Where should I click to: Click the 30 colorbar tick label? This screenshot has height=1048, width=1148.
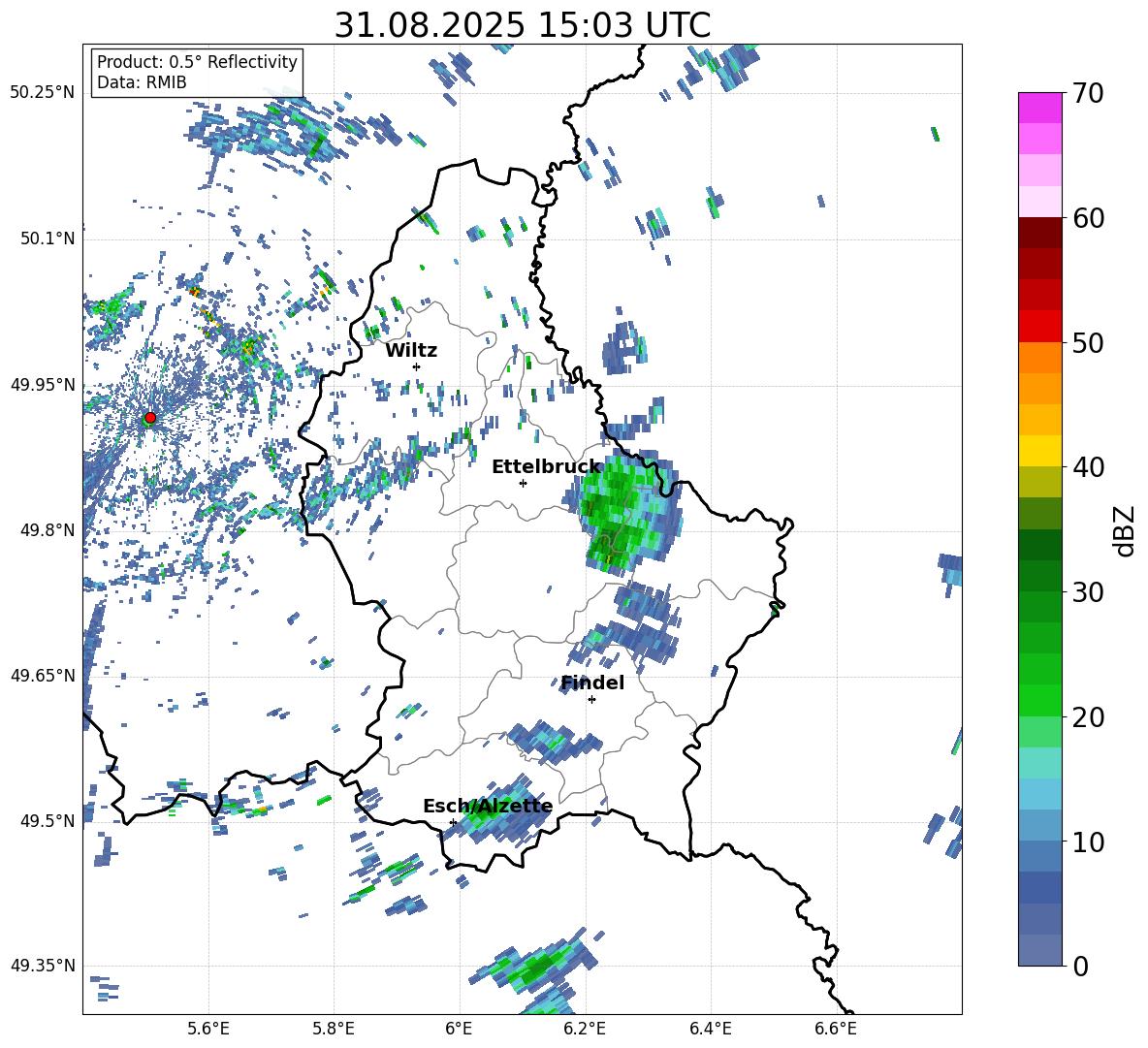[x=1088, y=592]
